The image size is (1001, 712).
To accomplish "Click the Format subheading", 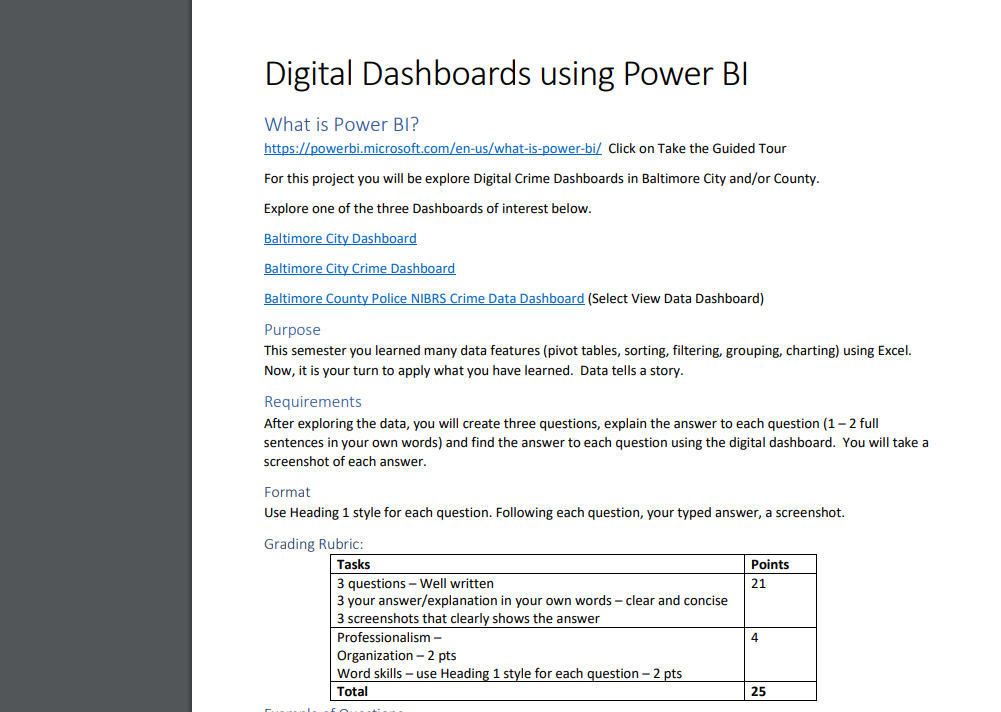I will pos(287,492).
